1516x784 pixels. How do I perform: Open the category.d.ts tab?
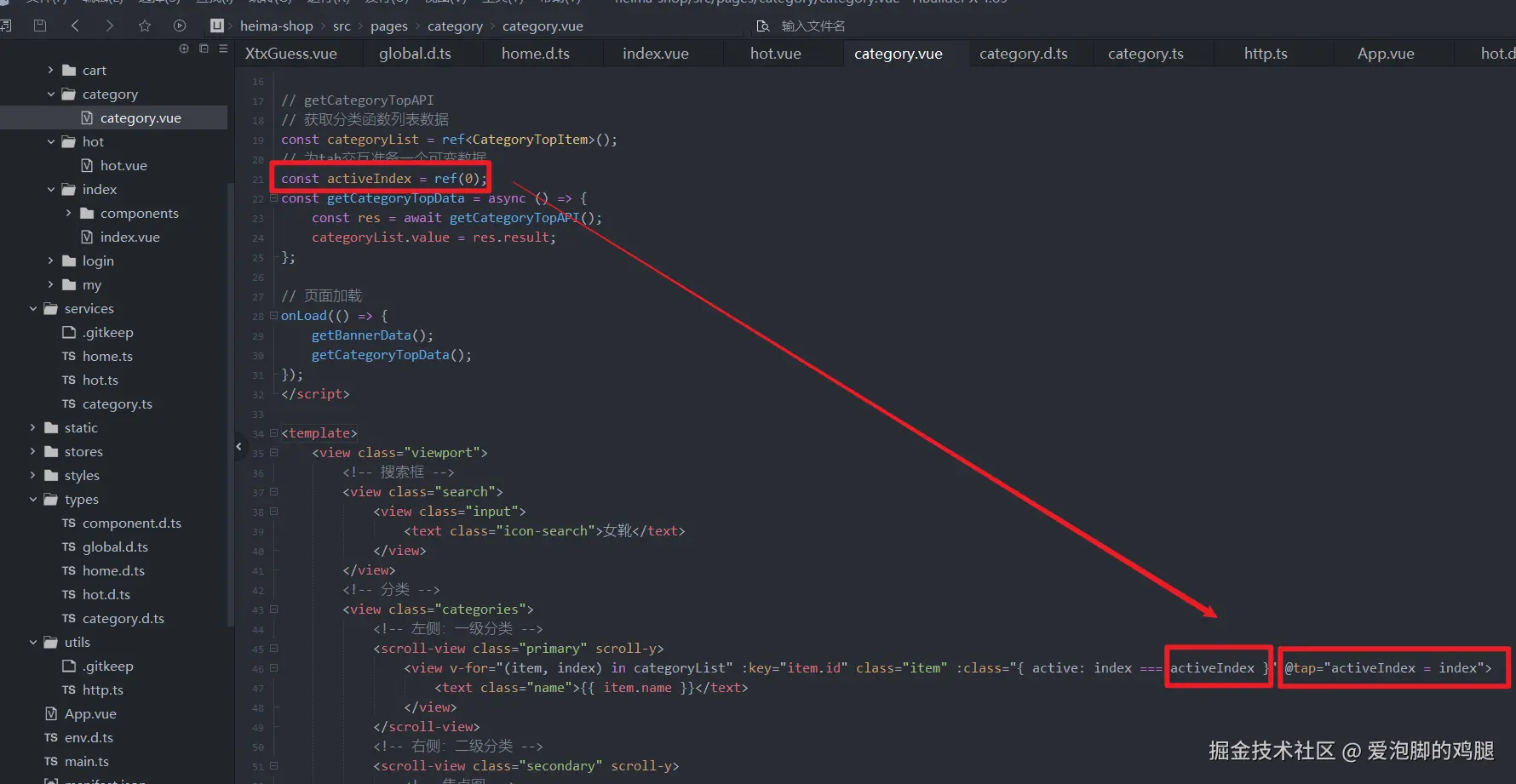(x=1024, y=54)
